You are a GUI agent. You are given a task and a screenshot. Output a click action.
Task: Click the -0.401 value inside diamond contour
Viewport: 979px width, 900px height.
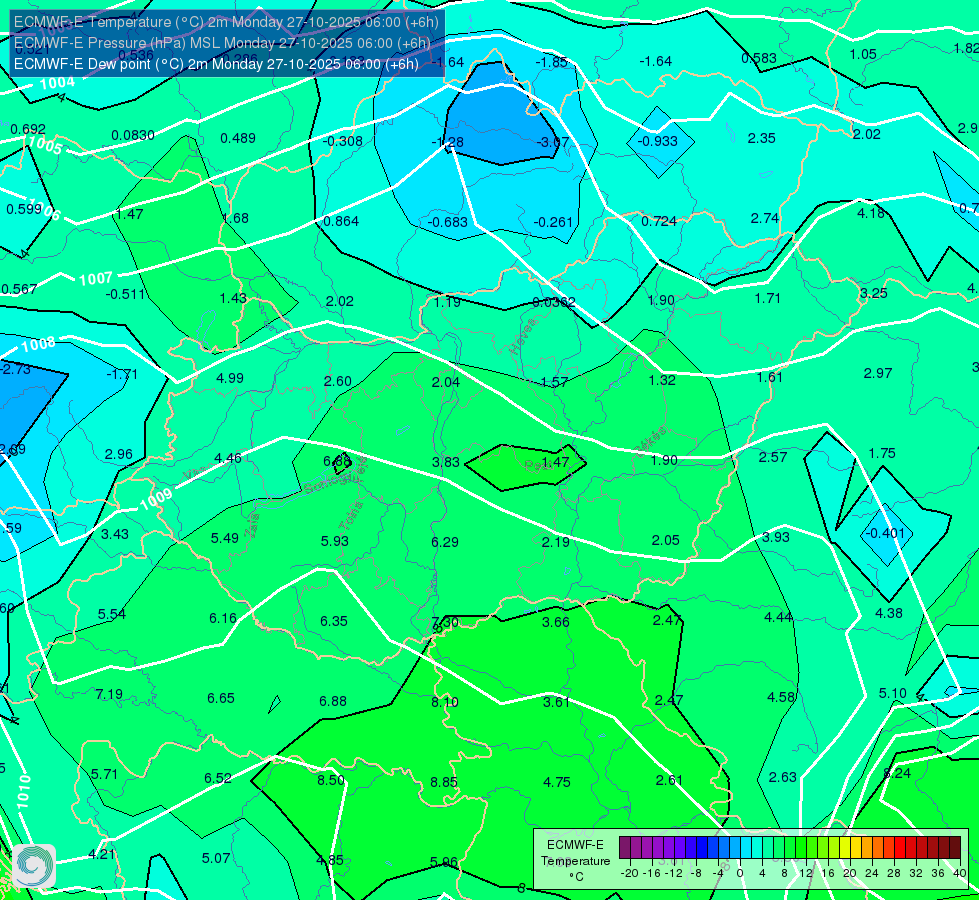(883, 533)
